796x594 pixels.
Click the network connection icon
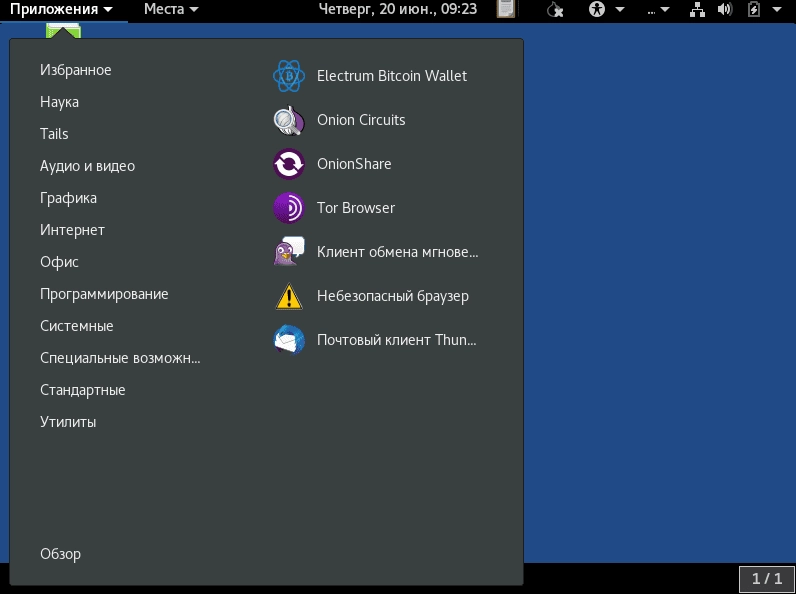click(x=698, y=9)
